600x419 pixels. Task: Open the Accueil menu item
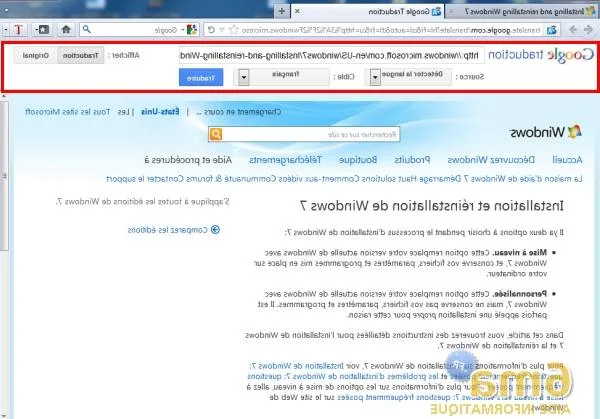pos(567,160)
